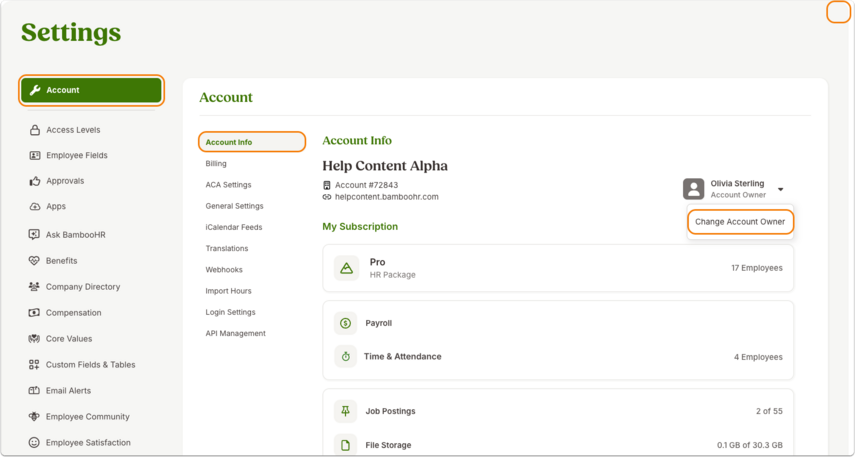
Task: Open iCalendar Feeds
Action: click(x=234, y=227)
